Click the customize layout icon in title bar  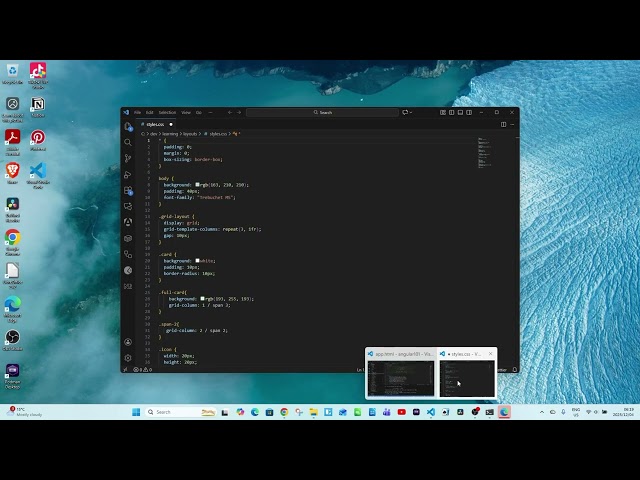(x=443, y=112)
